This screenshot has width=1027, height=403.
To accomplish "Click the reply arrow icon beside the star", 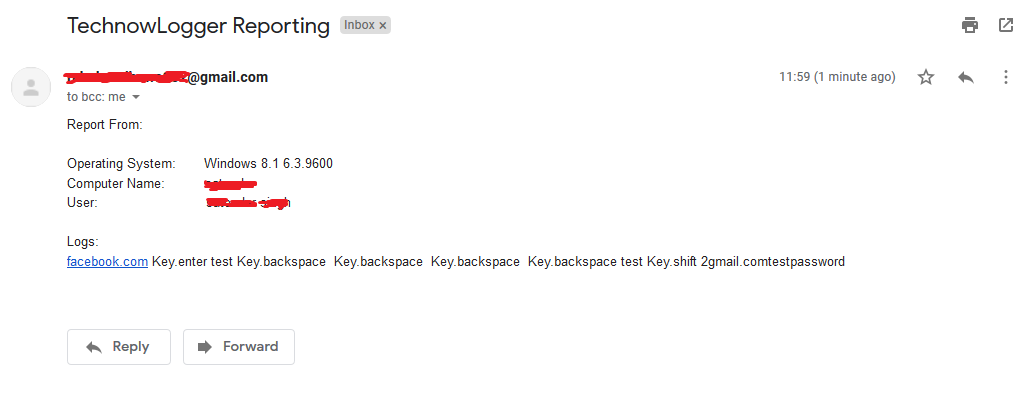I will coord(965,77).
